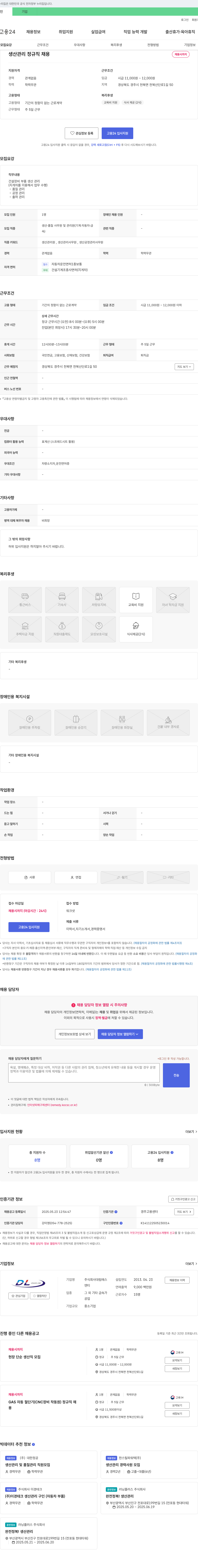
Task: Click the 장애인용 화장실 icon
Action: 122,723
